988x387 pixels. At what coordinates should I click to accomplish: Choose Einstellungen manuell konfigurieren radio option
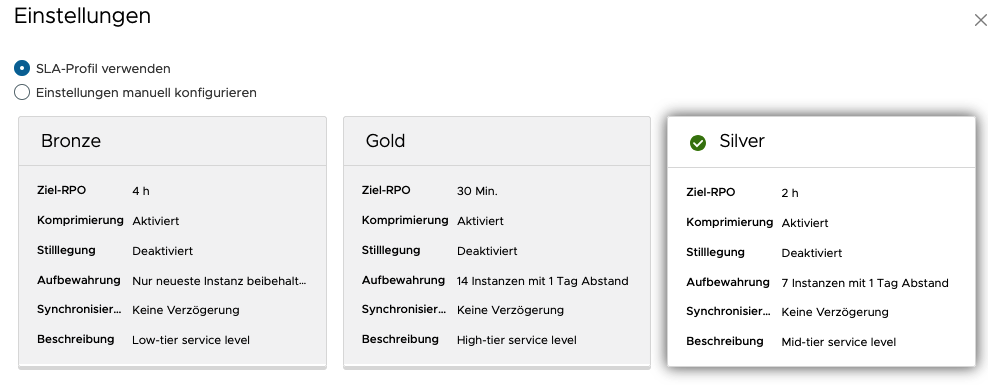22,92
